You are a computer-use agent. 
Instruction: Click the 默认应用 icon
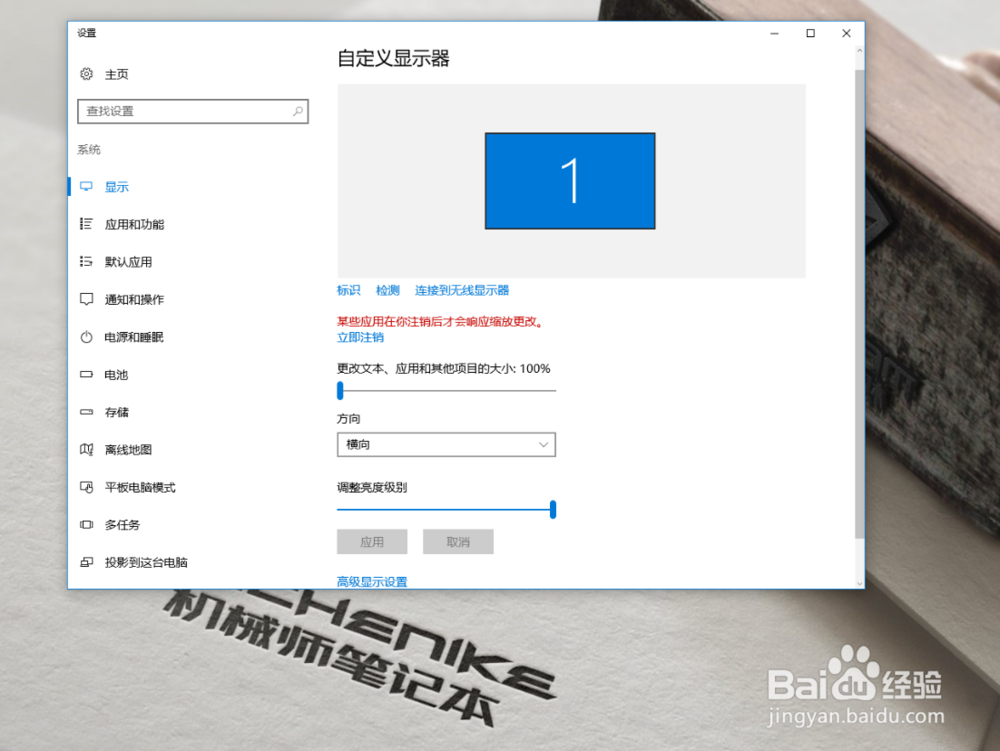tap(86, 261)
